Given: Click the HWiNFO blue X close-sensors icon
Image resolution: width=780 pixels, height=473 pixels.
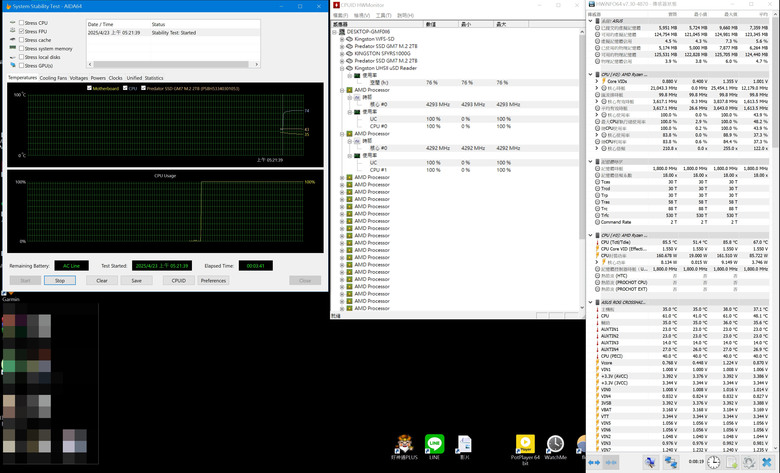Looking at the screenshot, I should tap(767, 463).
